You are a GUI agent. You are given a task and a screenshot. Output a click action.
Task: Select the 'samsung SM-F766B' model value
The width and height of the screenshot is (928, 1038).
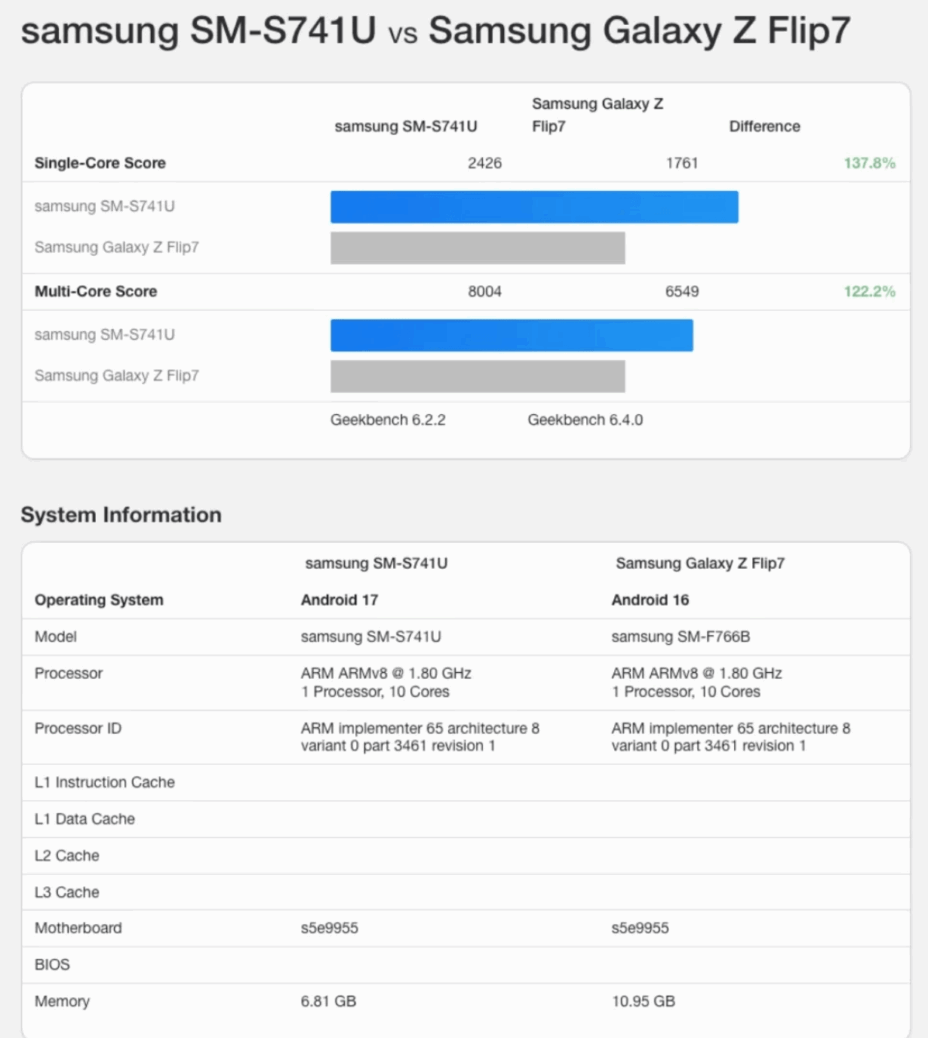pyautogui.click(x=680, y=636)
